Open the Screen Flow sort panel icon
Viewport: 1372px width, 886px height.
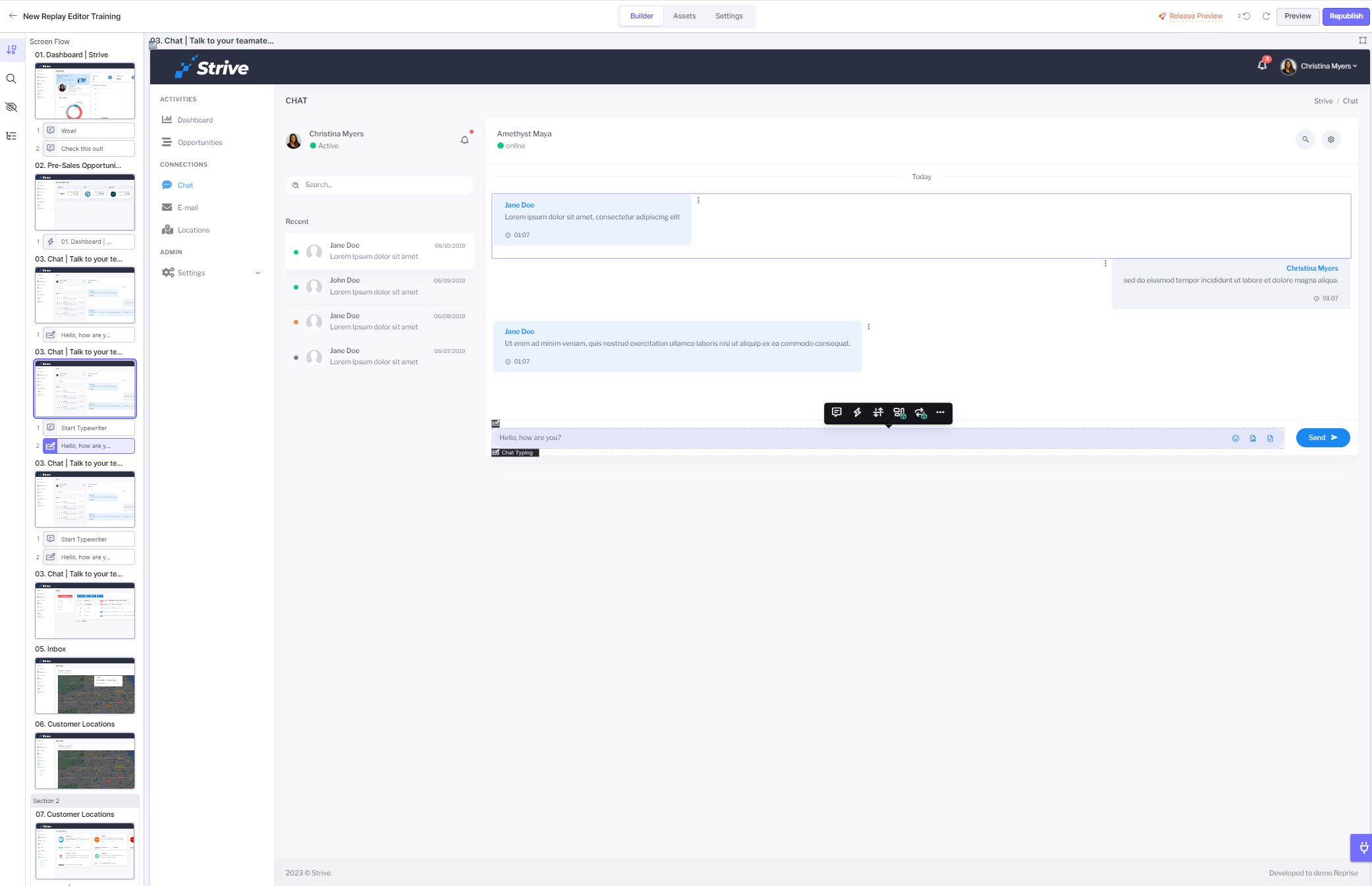(x=11, y=49)
